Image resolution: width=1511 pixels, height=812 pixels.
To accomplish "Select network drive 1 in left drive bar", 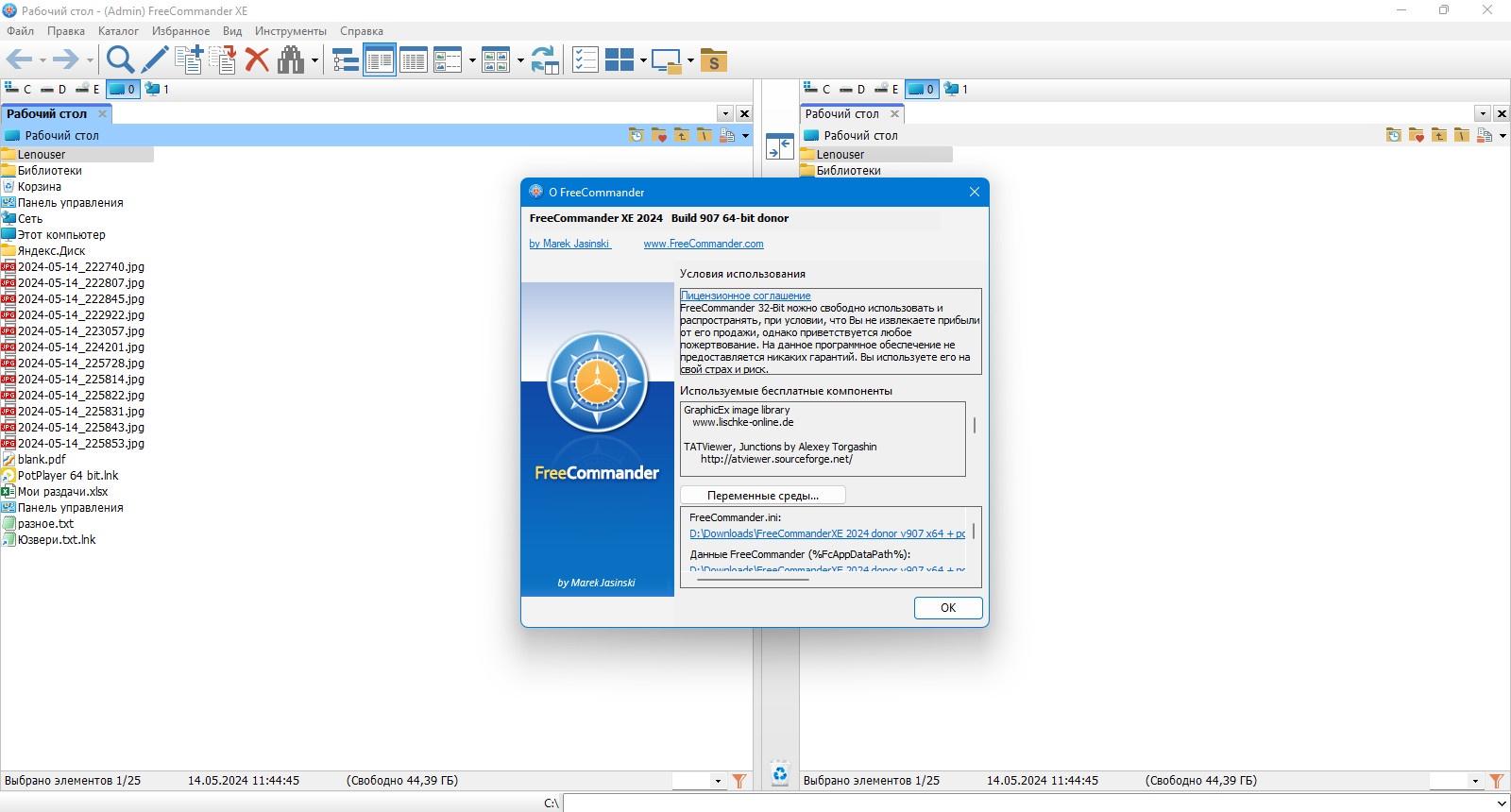I will pos(157,89).
